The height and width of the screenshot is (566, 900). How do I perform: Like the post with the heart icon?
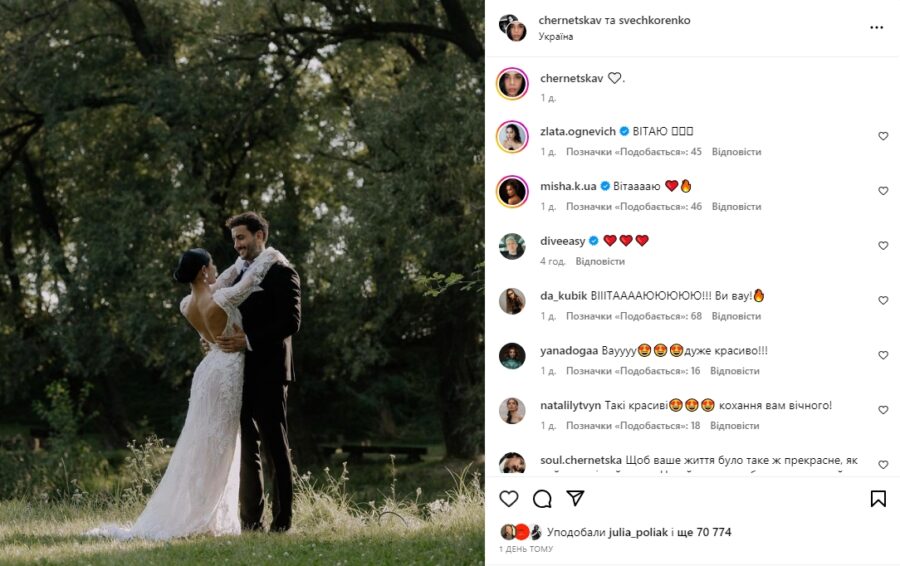(509, 498)
